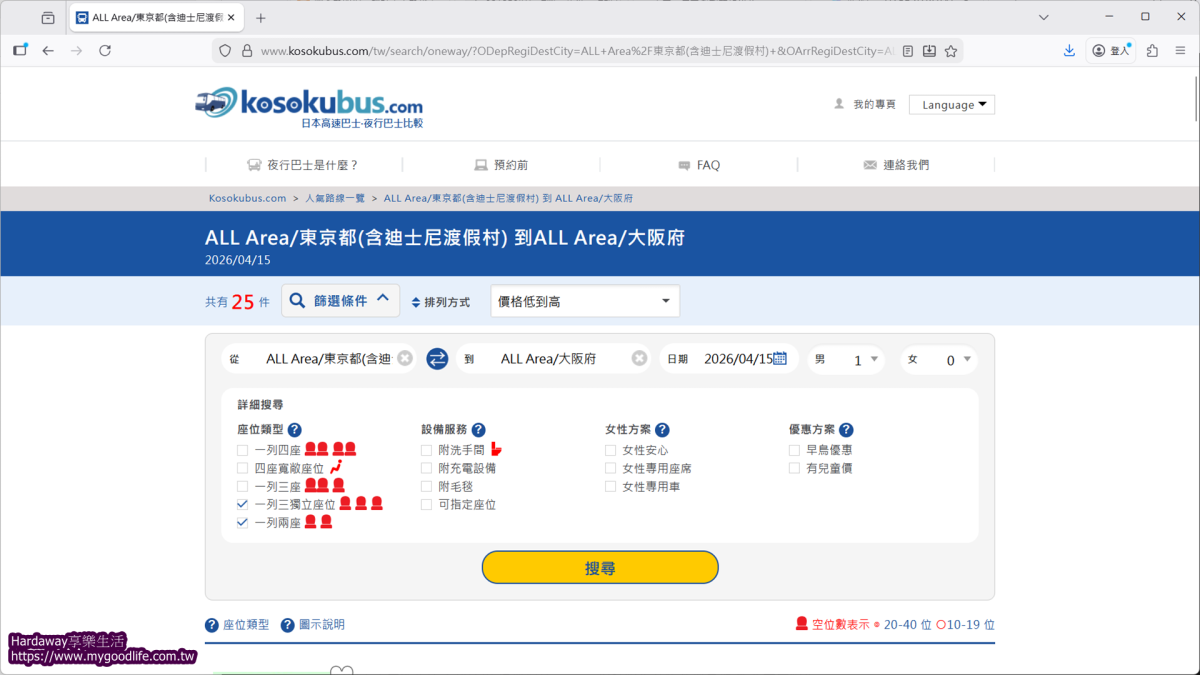Open the Language dropdown
This screenshot has width=1200, height=675.
pyautogui.click(x=951, y=105)
